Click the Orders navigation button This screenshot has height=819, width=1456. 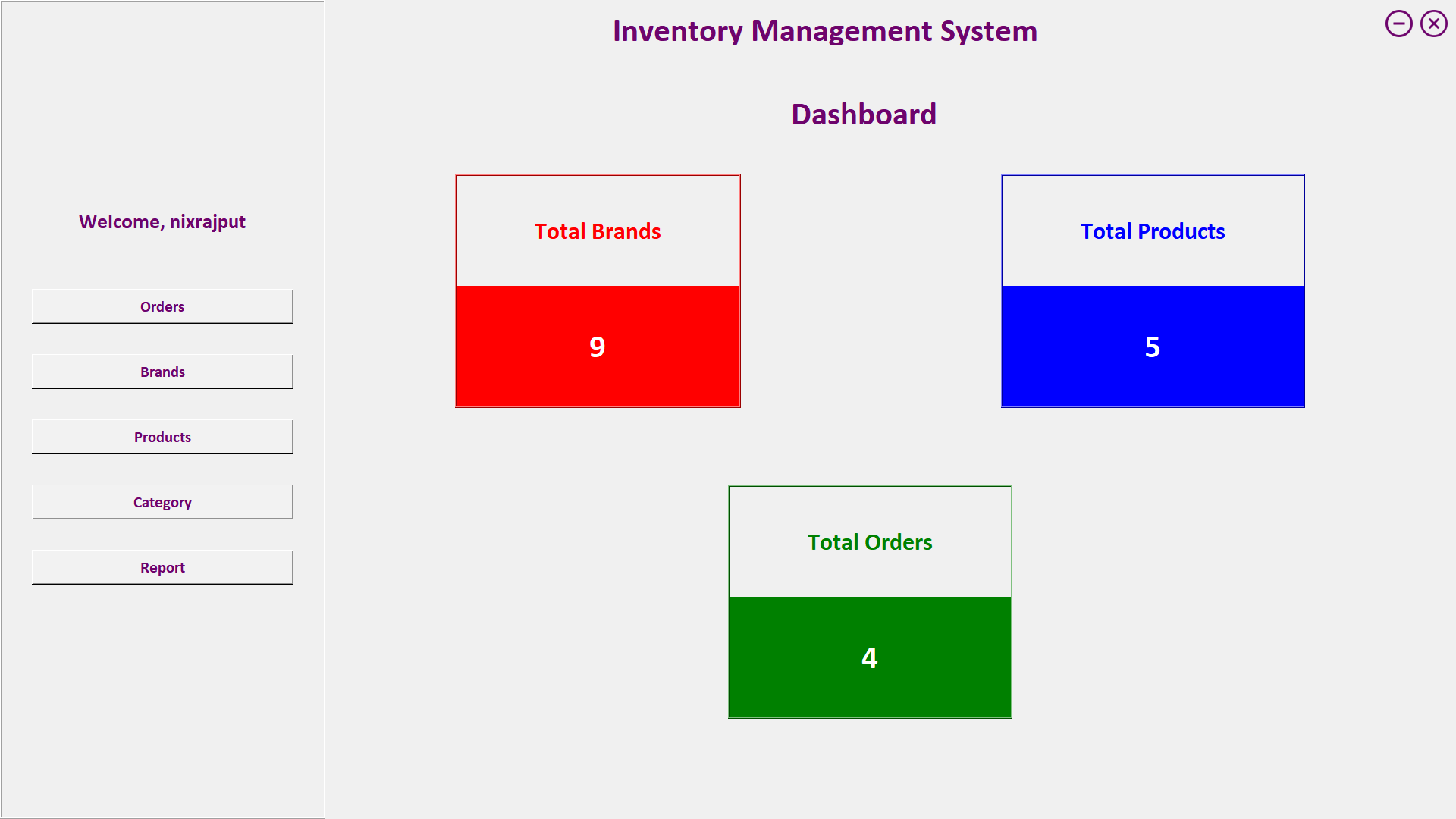162,306
